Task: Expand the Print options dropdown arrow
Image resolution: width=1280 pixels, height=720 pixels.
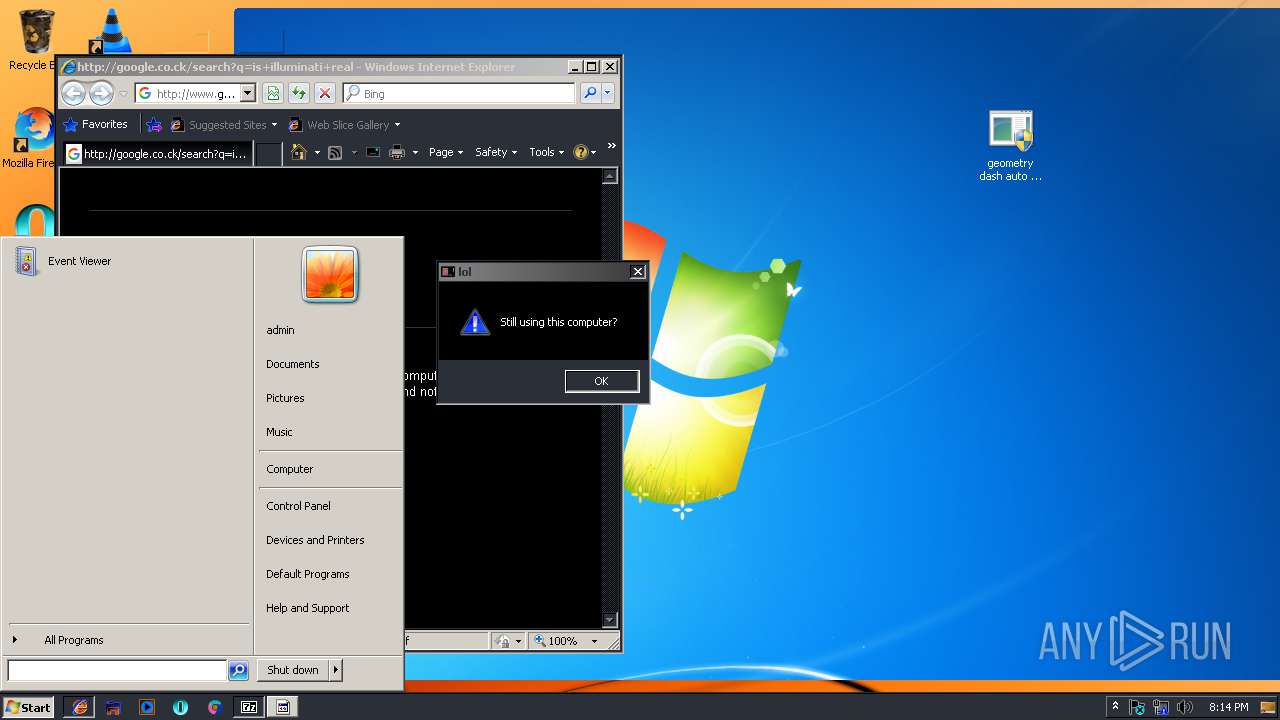Action: (415, 152)
